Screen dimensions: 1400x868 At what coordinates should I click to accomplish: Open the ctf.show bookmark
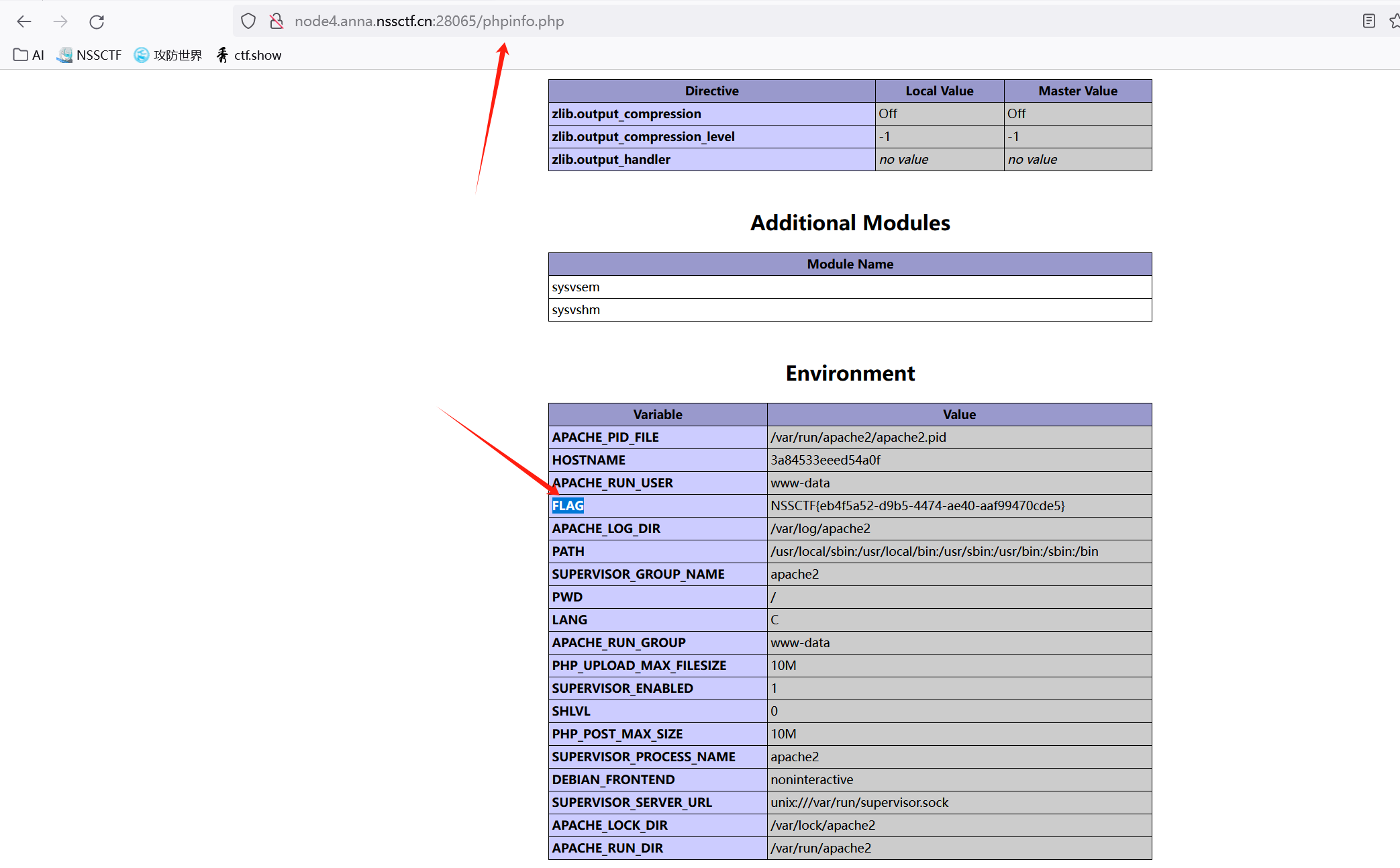pos(249,55)
